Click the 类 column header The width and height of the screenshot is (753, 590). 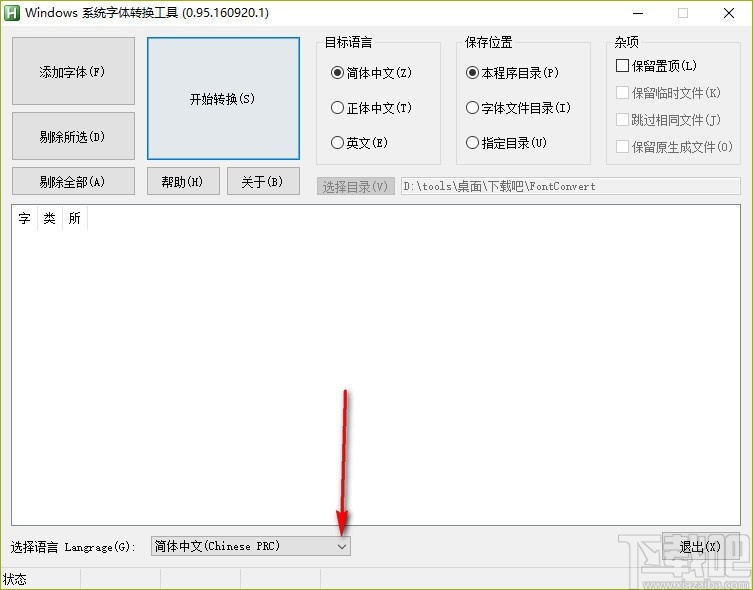point(49,218)
